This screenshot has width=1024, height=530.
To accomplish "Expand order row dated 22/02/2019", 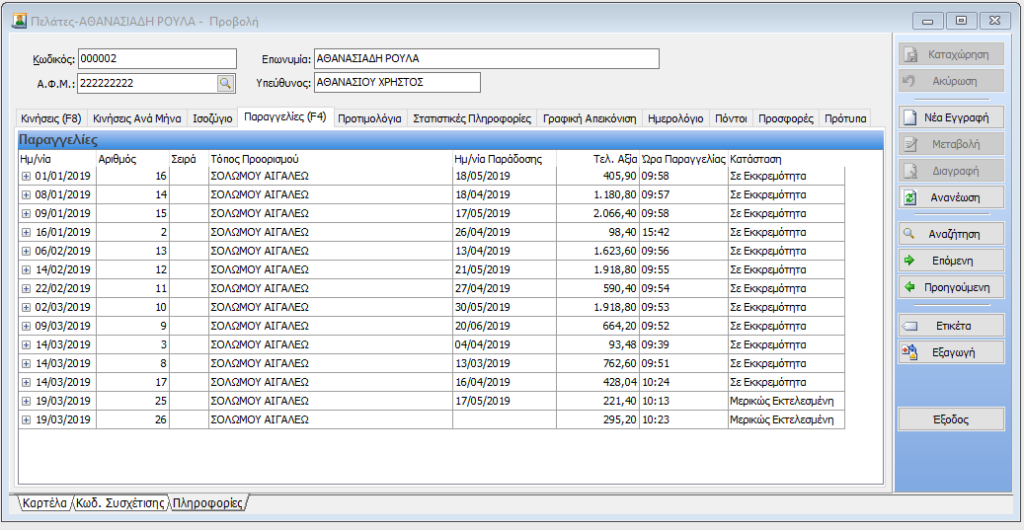I will pos(26,288).
